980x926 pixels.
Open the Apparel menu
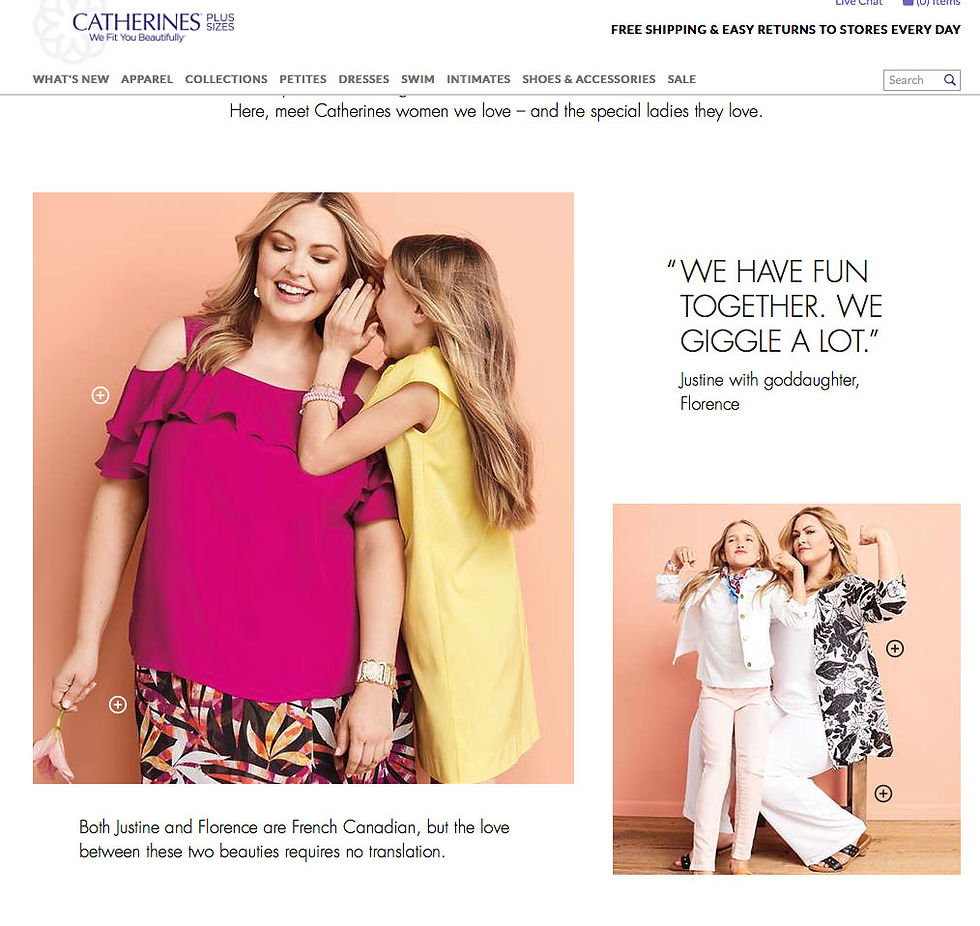pyautogui.click(x=147, y=79)
